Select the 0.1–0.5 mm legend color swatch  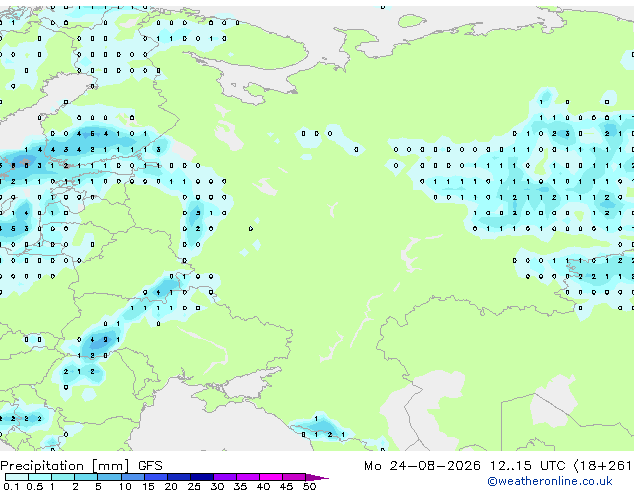pos(17,477)
